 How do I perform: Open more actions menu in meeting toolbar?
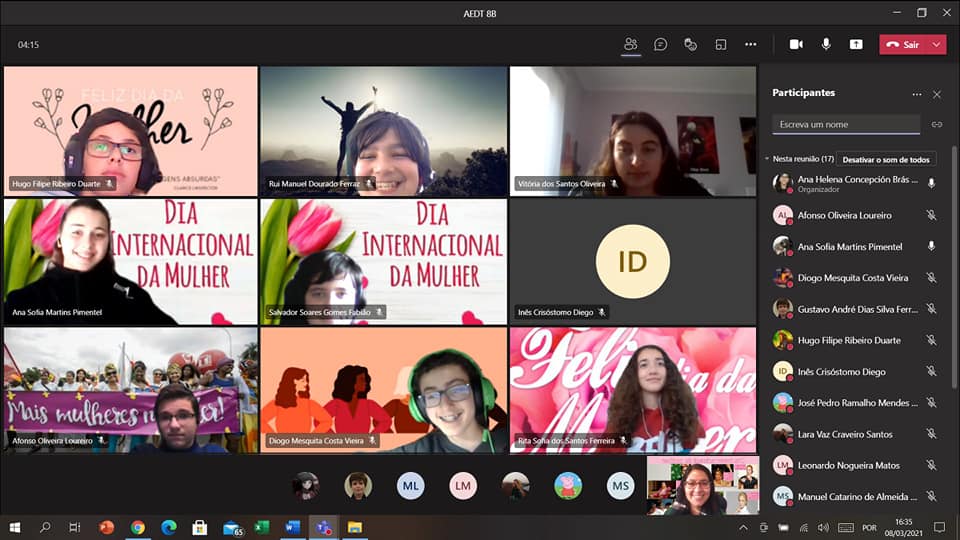tap(751, 44)
